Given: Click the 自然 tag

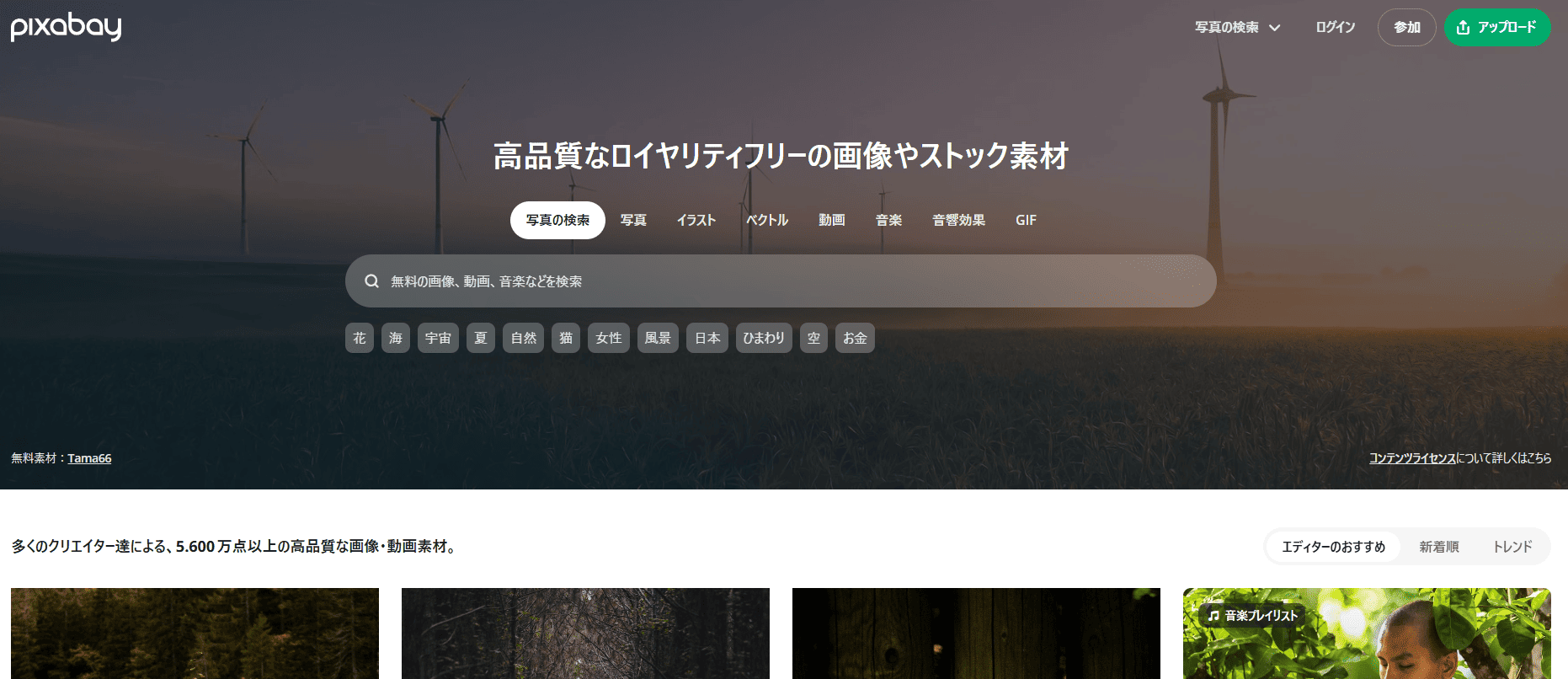Looking at the screenshot, I should pos(524,338).
